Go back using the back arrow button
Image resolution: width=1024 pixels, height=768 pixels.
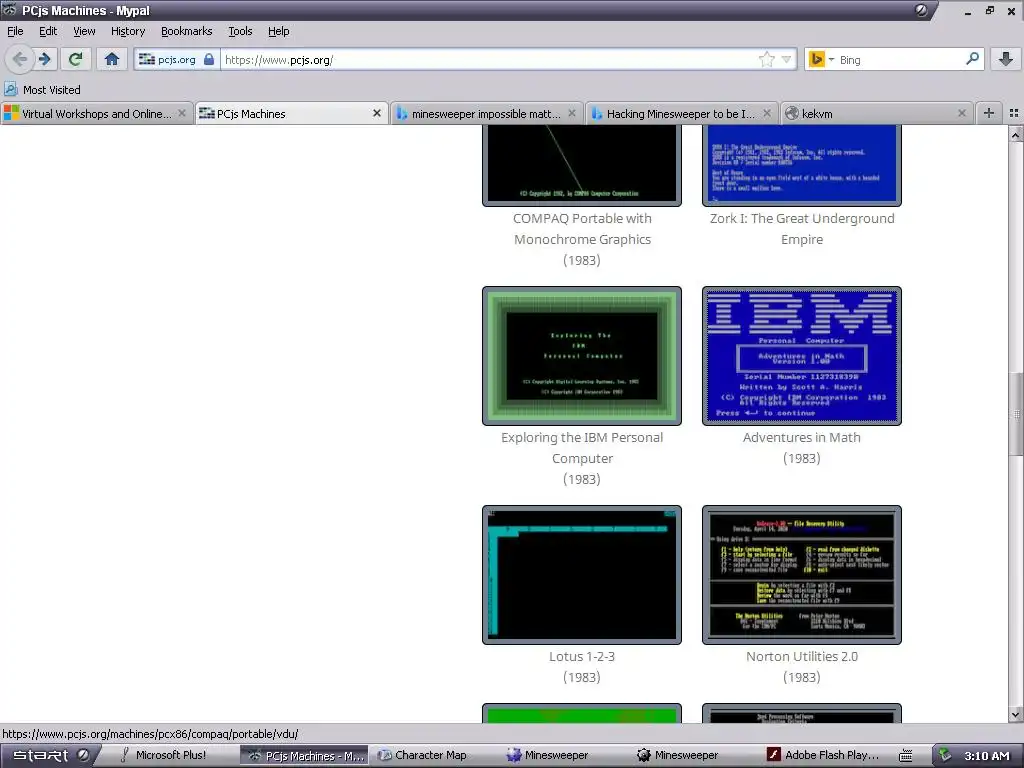click(x=20, y=59)
